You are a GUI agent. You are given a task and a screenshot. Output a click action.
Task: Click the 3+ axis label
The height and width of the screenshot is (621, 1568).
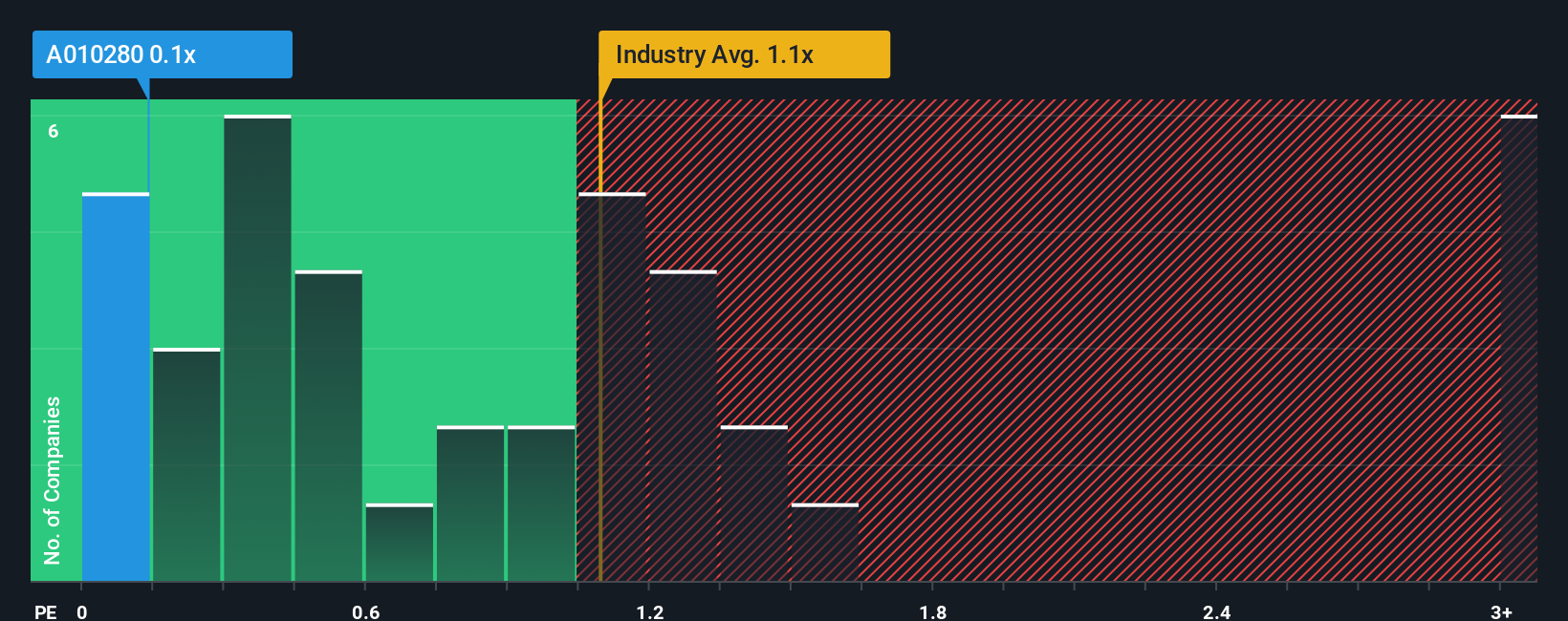[1501, 611]
